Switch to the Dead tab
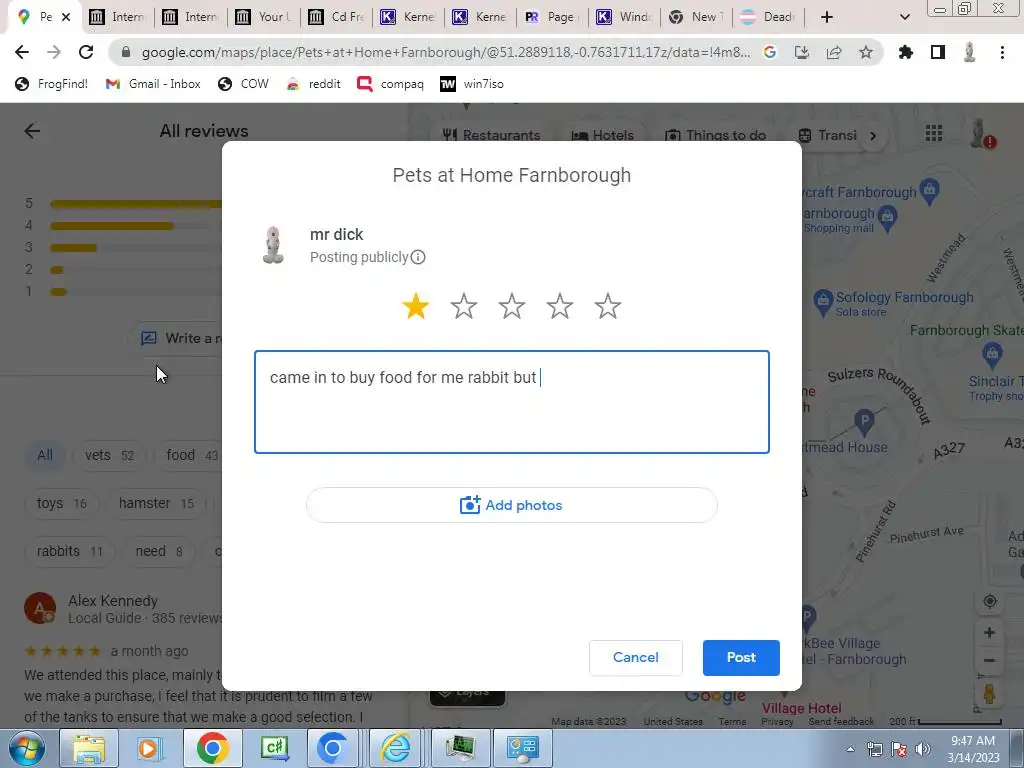 pos(769,17)
